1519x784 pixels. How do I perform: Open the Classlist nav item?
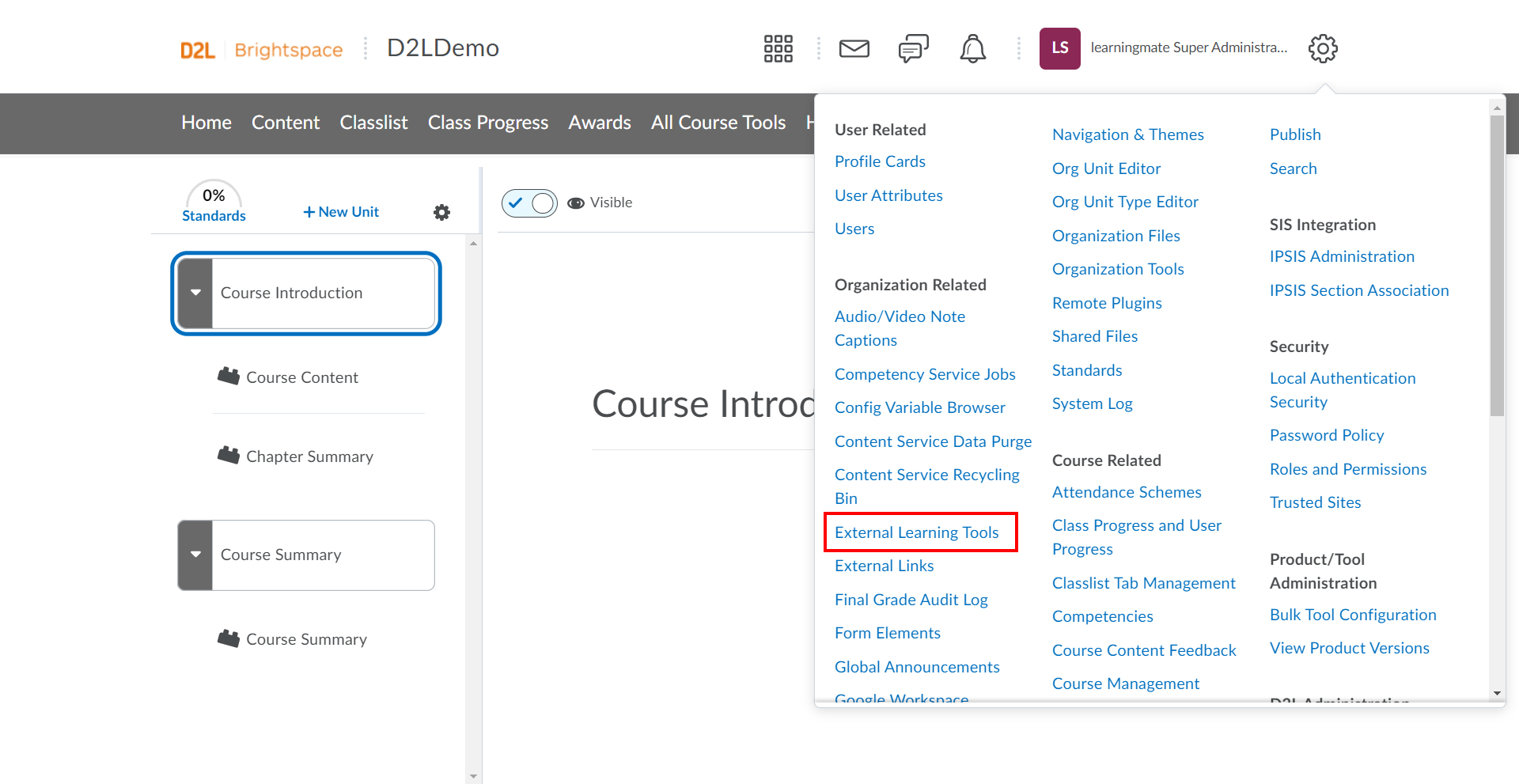tap(373, 123)
